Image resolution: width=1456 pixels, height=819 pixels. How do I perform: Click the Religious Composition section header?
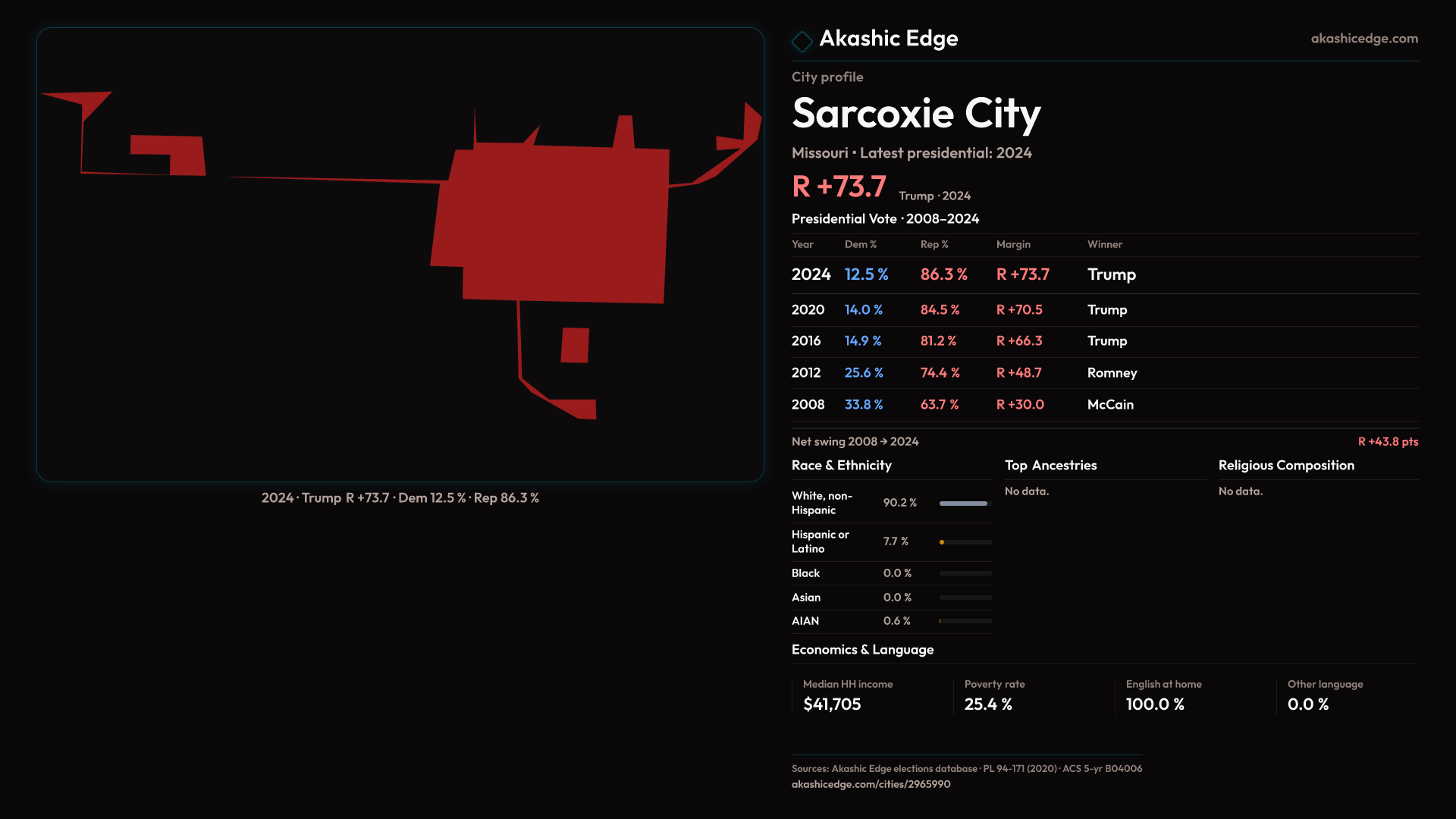tap(1285, 466)
